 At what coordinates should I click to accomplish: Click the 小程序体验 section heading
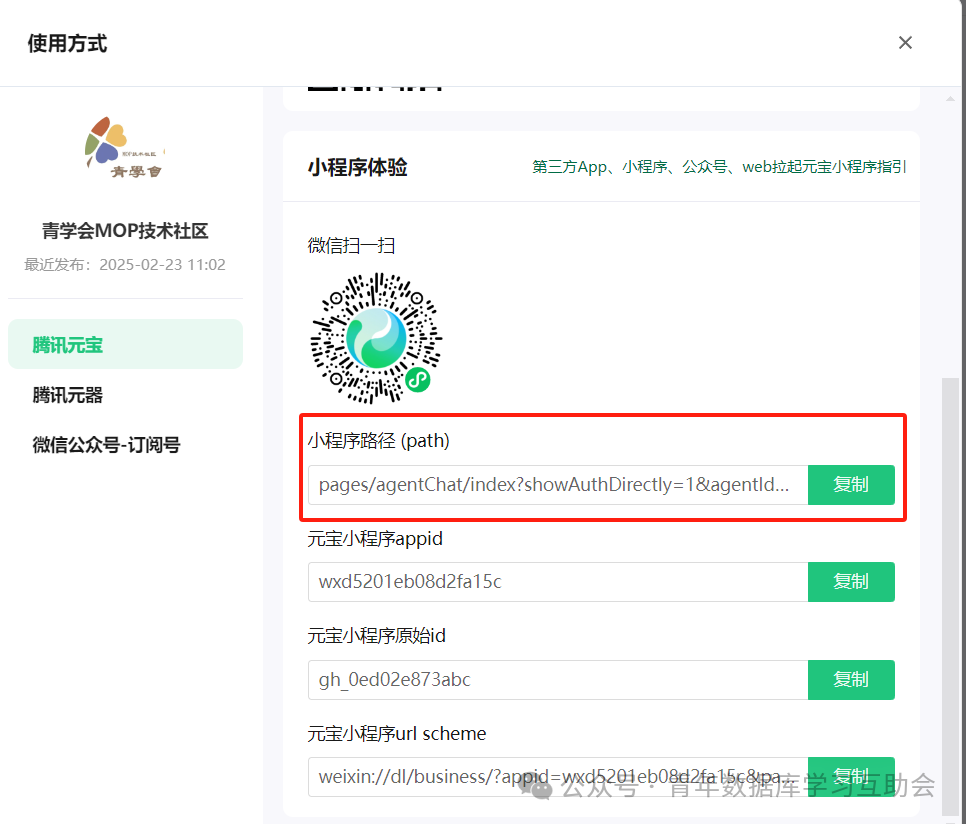pos(358,167)
